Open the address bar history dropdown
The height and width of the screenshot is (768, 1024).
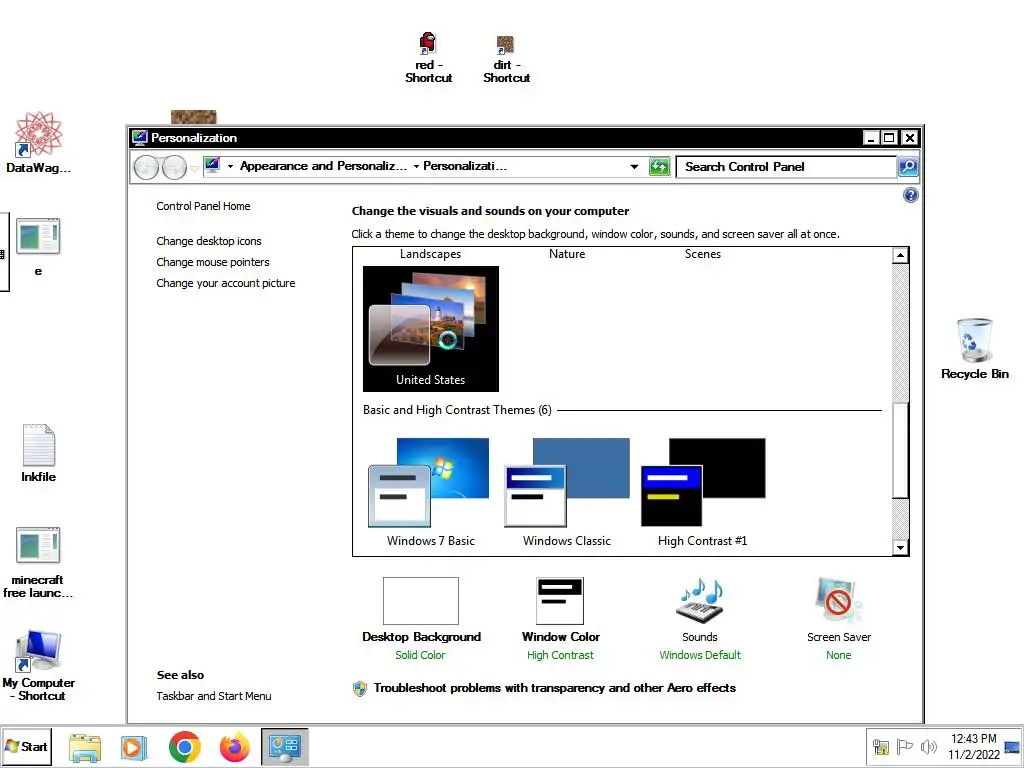coord(634,167)
